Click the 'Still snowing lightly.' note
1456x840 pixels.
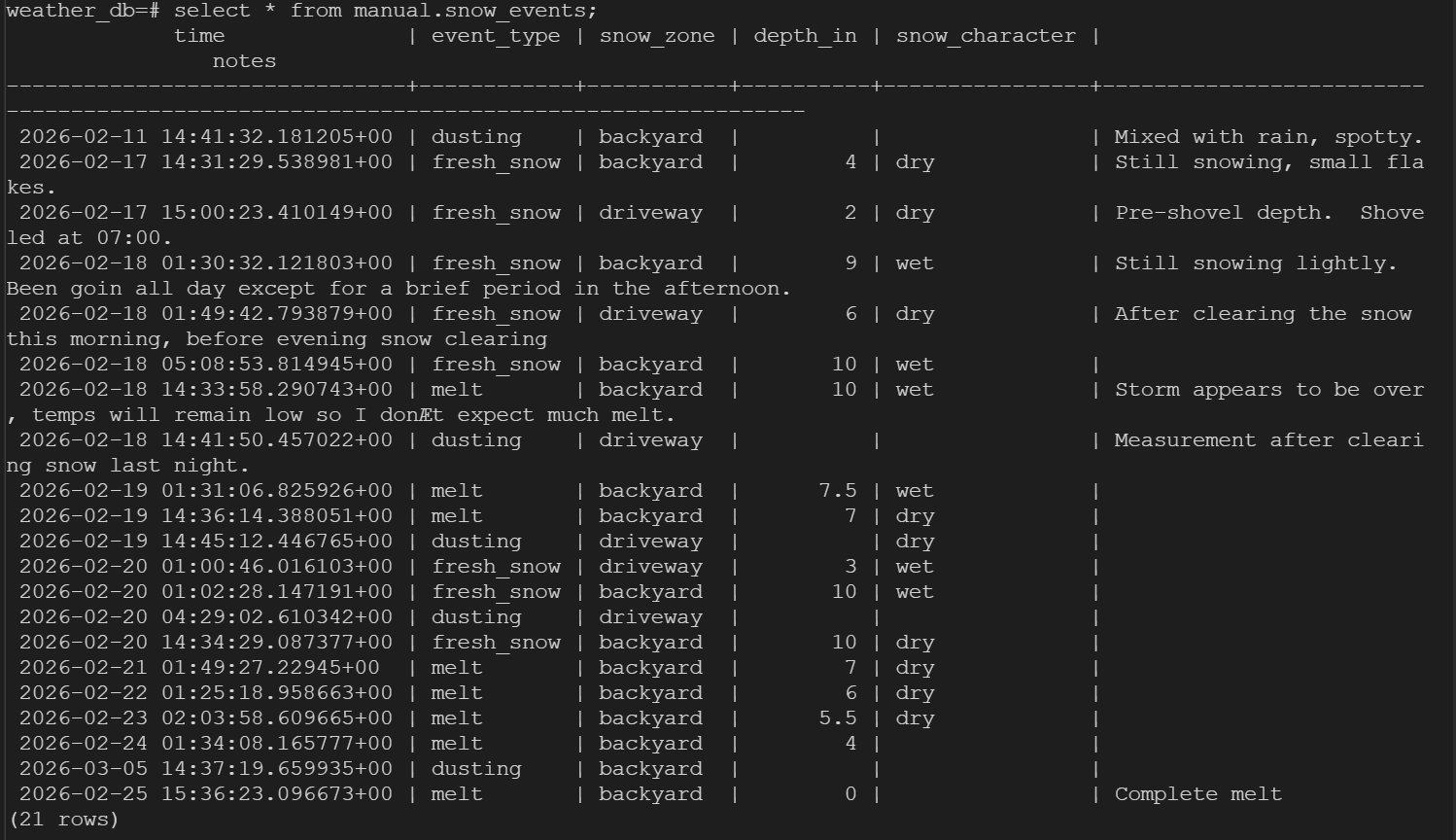(1255, 263)
